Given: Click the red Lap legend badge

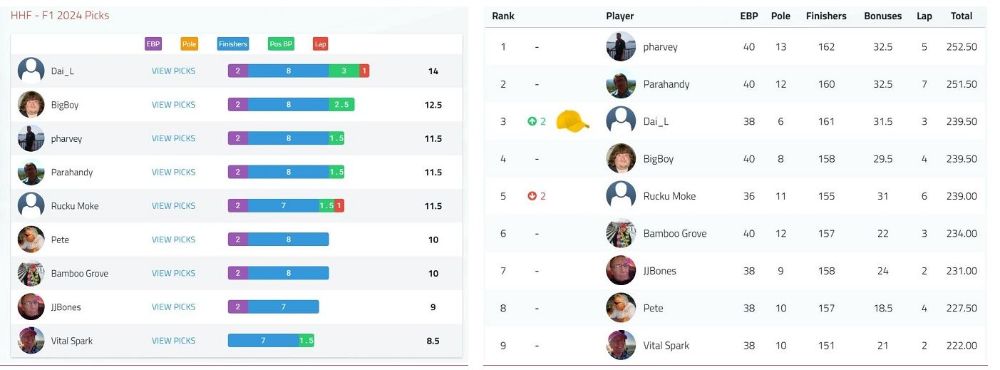Looking at the screenshot, I should pyautogui.click(x=320, y=44).
